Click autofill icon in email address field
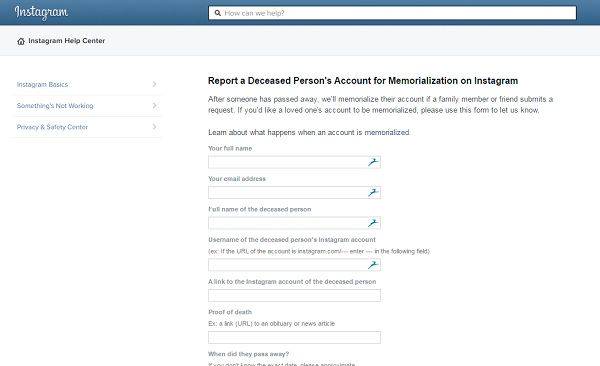 [x=373, y=193]
